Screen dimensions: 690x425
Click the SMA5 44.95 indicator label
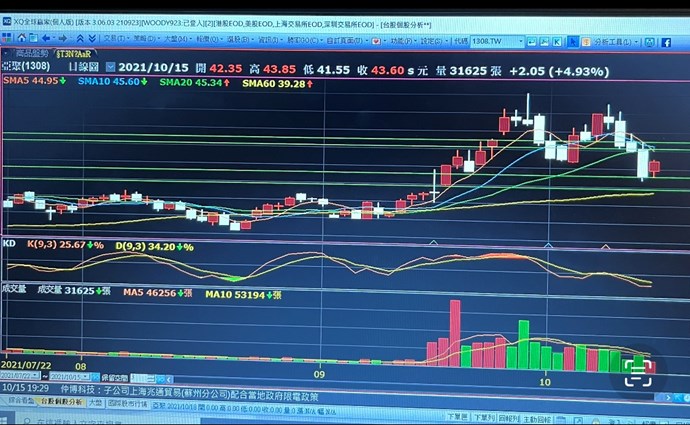tap(34, 81)
